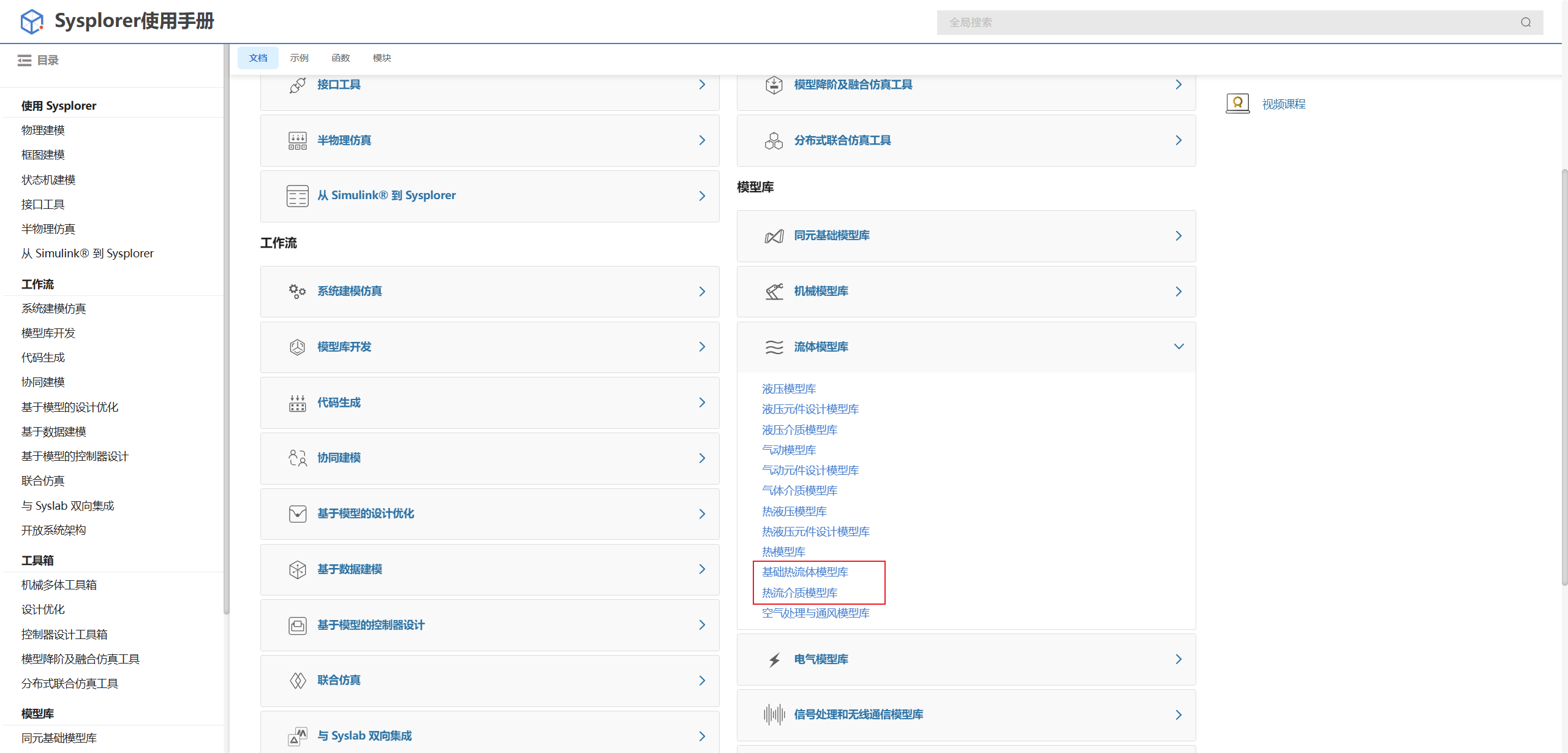Open the 液压介质模型库 link
This screenshot has width=1568, height=753.
(799, 430)
